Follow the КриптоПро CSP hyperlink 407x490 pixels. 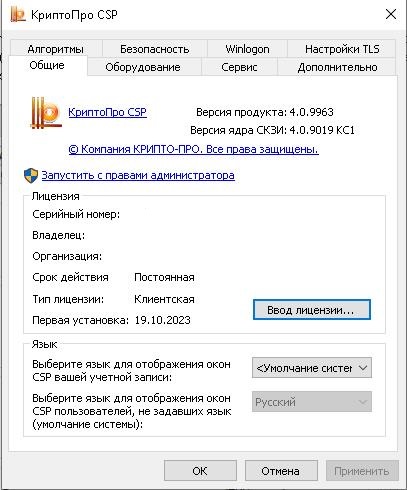107,112
